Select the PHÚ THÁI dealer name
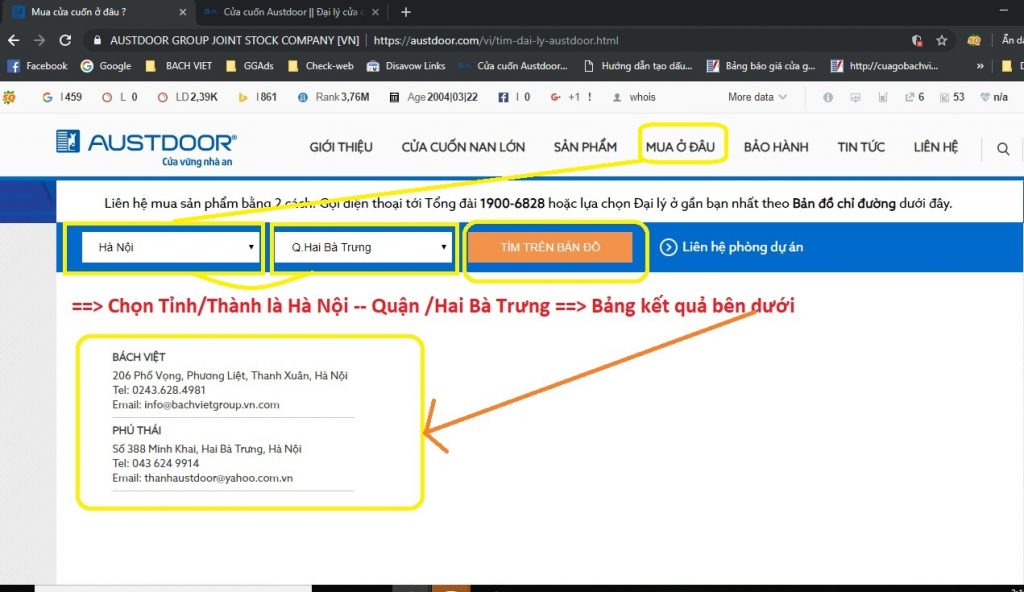Viewport: 1024px width, 592px height. click(136, 430)
